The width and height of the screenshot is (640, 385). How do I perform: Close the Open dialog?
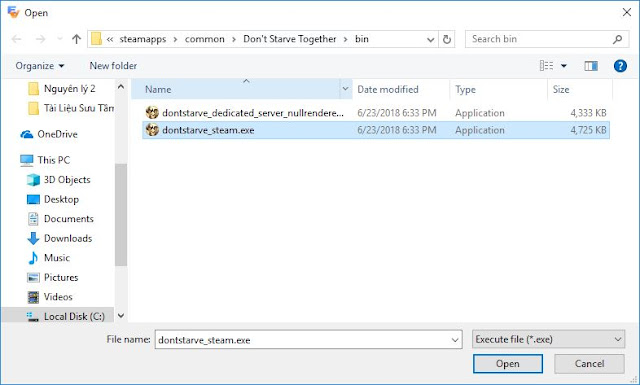627,13
